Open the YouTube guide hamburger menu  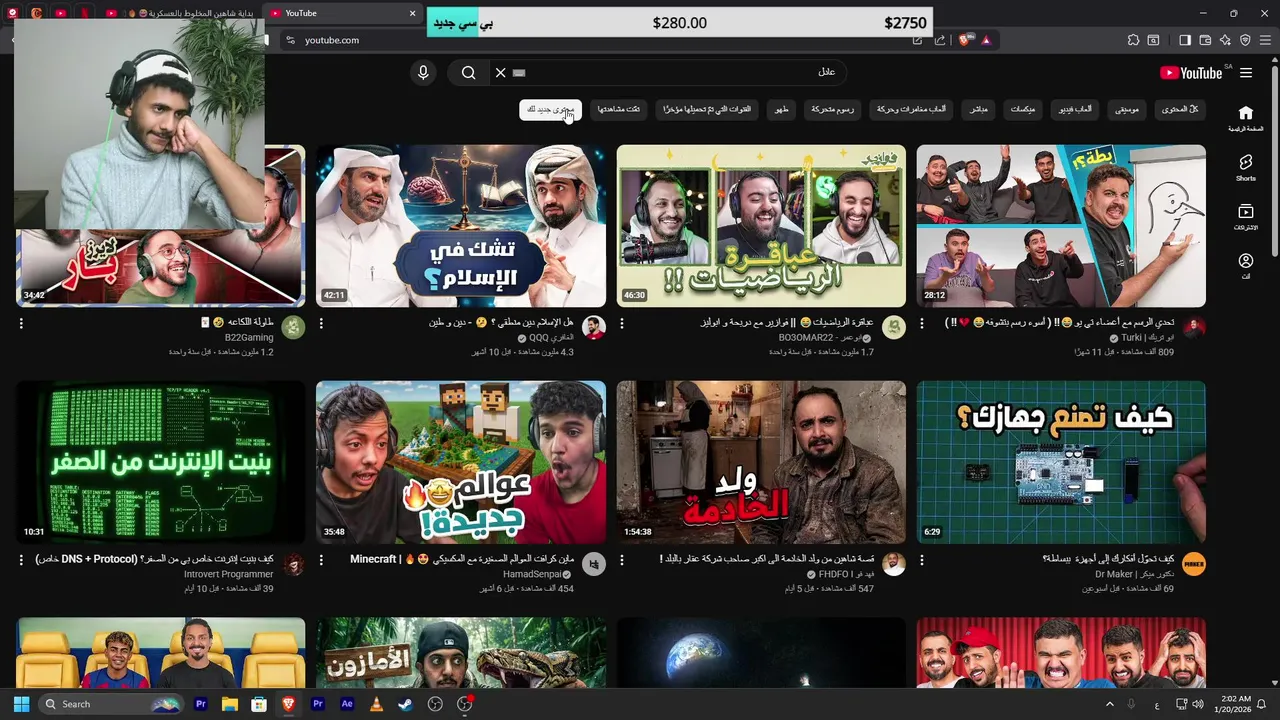pyautogui.click(x=1246, y=72)
